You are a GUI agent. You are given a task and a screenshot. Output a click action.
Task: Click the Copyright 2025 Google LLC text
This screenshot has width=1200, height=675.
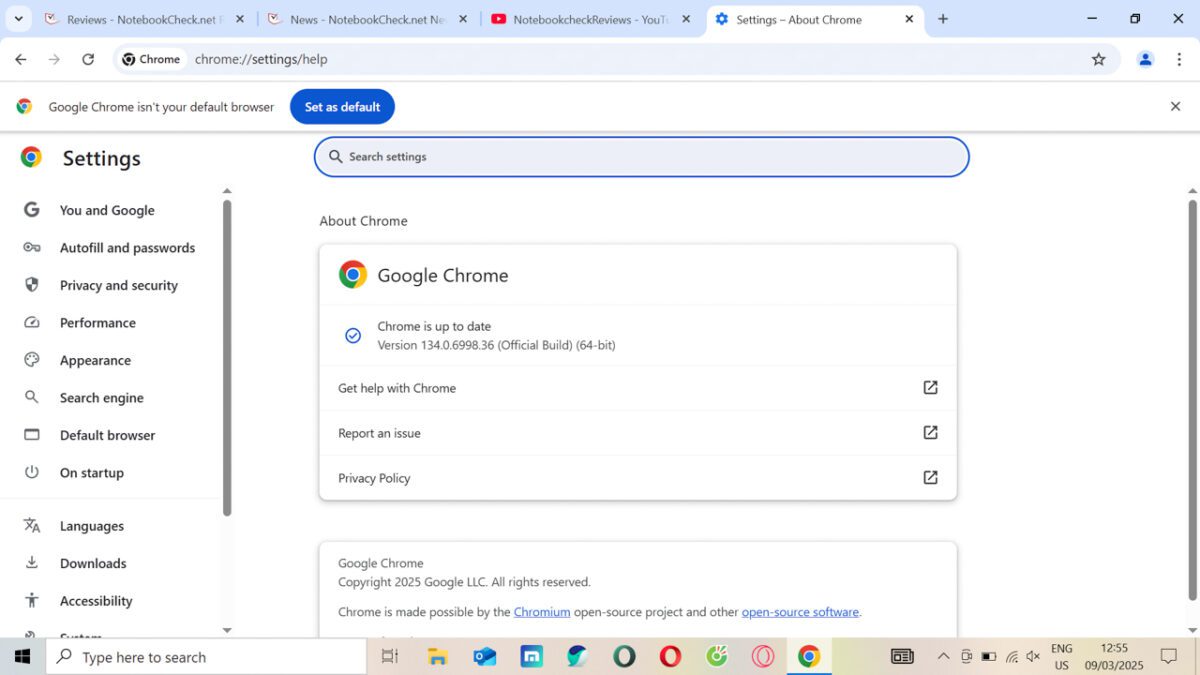(x=464, y=582)
